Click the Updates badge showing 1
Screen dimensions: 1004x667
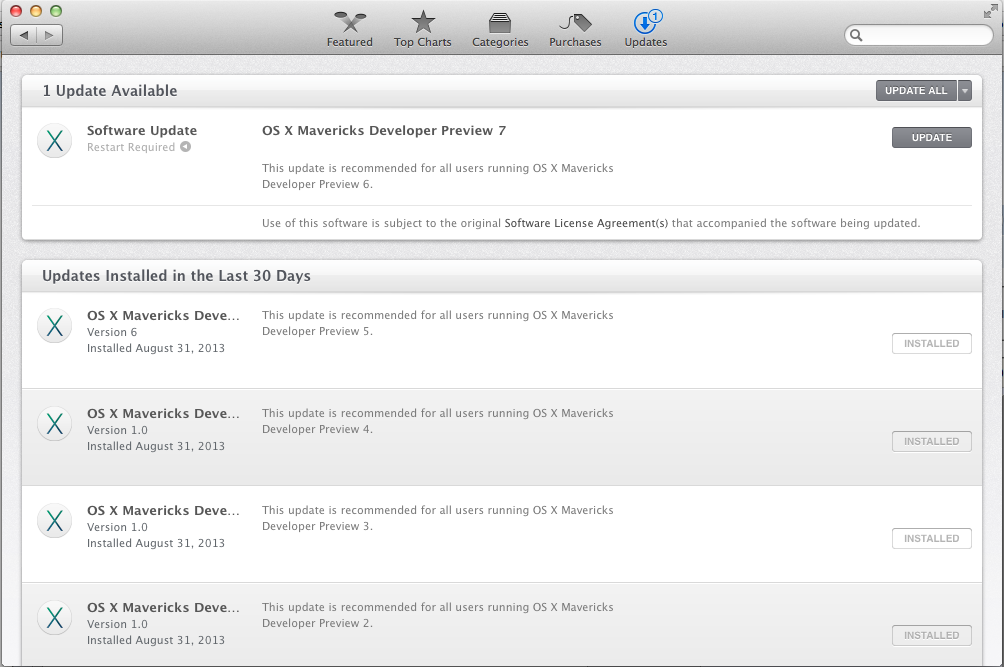click(x=655, y=16)
